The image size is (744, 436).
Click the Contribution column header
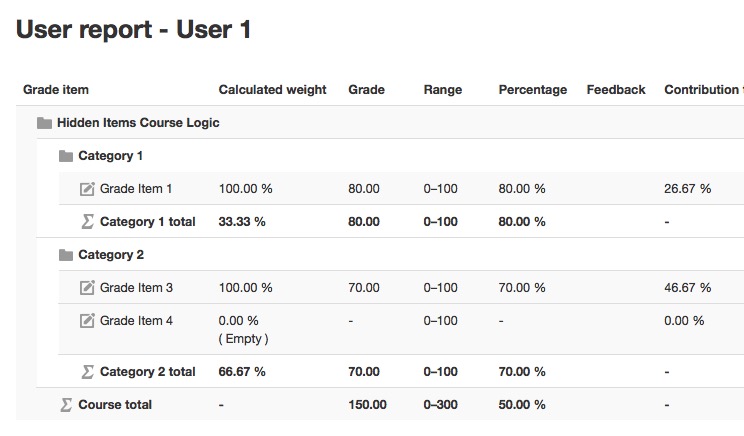pos(704,90)
